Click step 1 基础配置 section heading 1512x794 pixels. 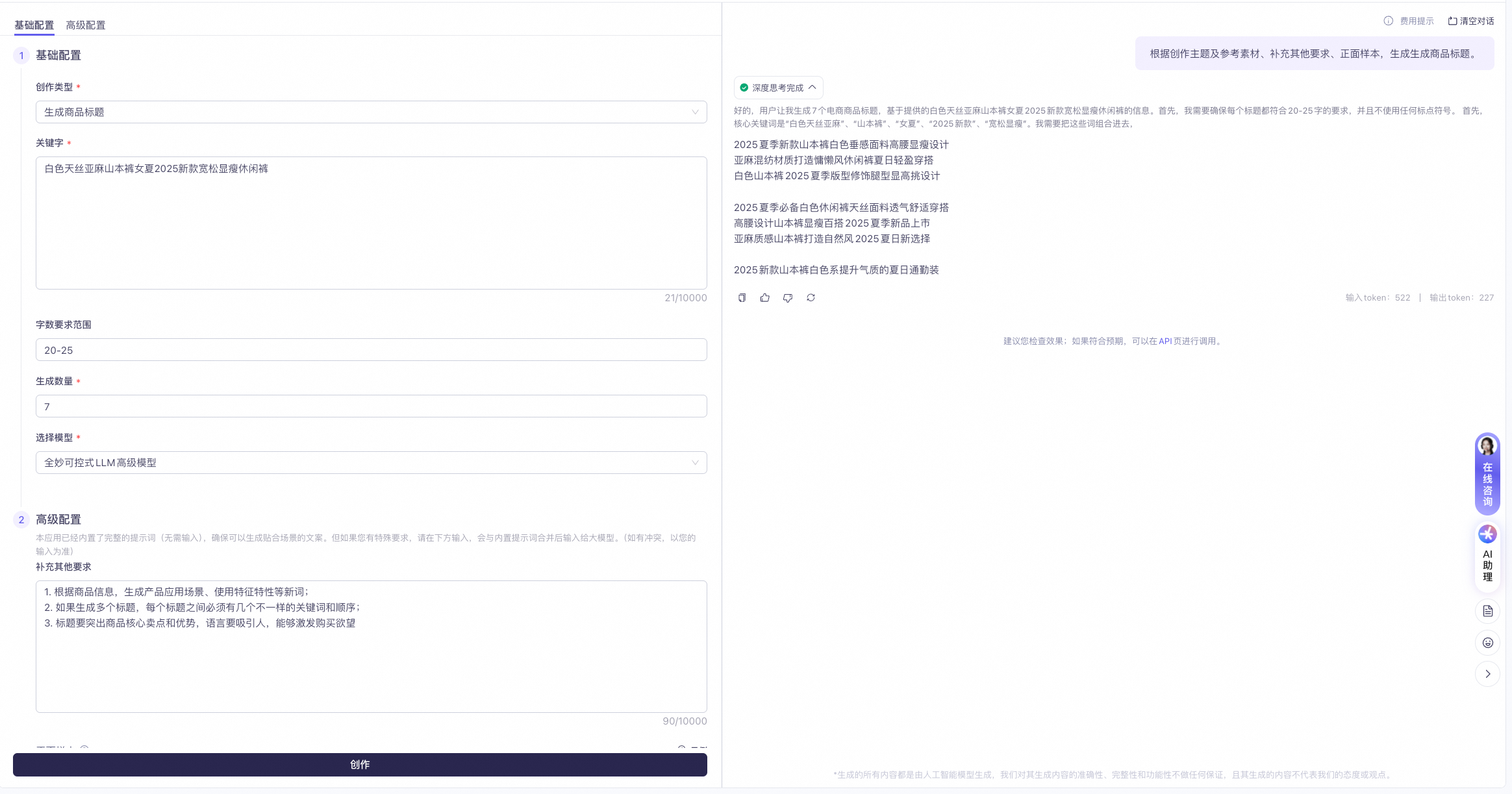coord(58,55)
